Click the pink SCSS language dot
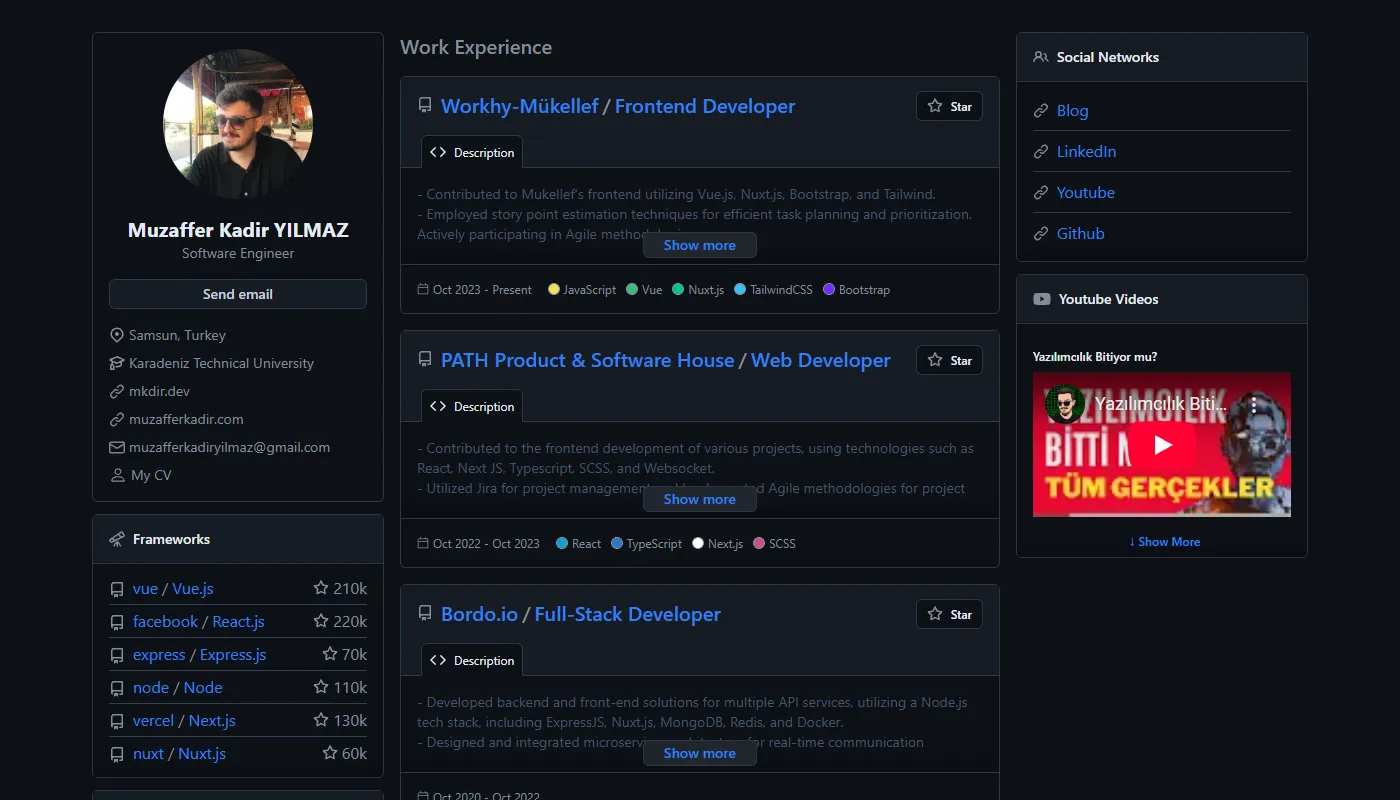The height and width of the screenshot is (800, 1400). 759,543
